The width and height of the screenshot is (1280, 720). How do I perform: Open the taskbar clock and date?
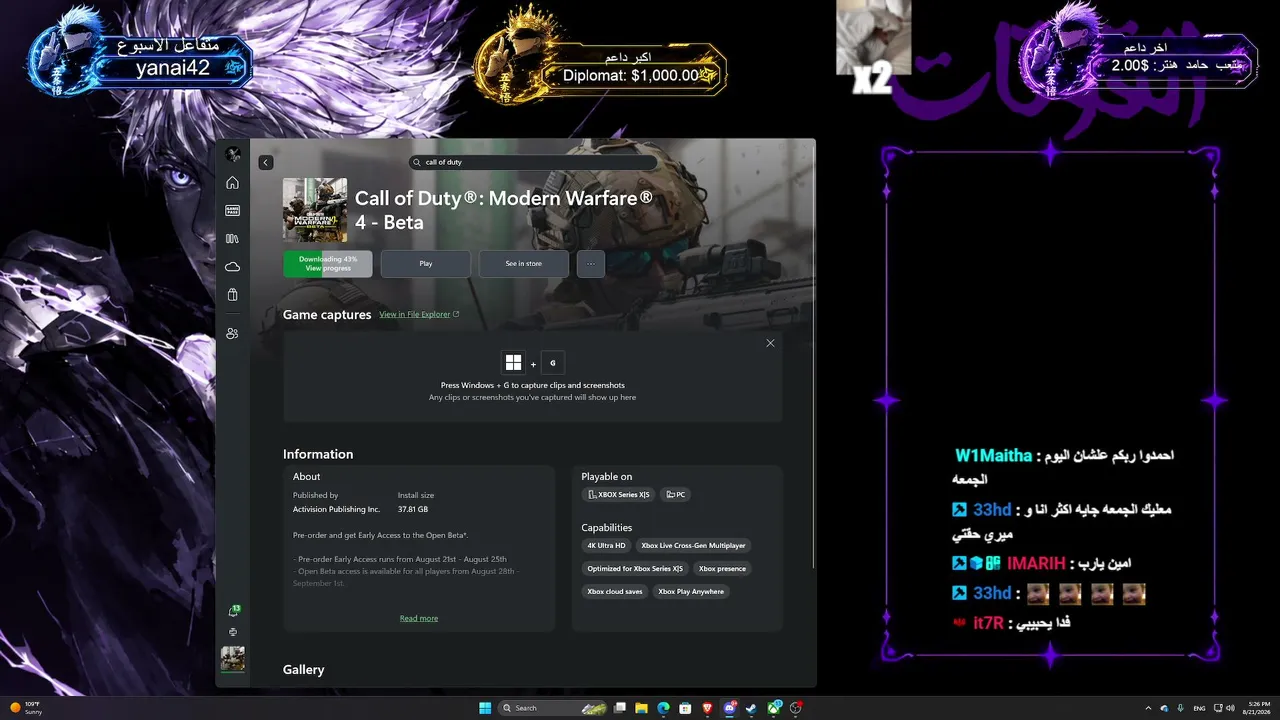(x=1259, y=708)
